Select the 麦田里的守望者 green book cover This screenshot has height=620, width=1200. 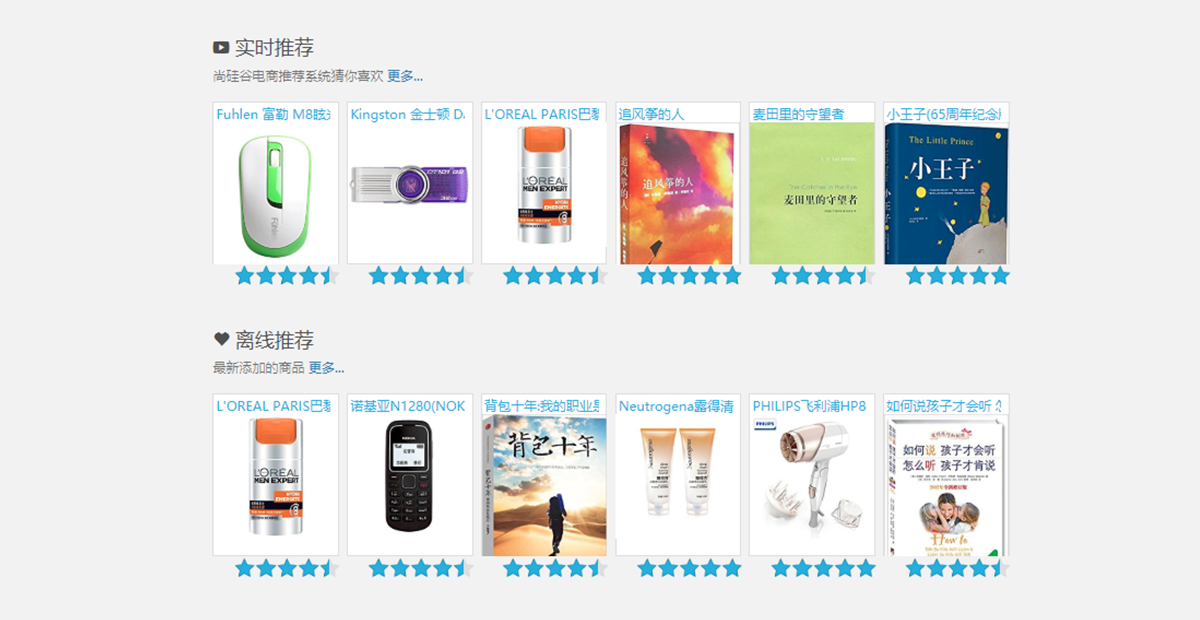[812, 194]
